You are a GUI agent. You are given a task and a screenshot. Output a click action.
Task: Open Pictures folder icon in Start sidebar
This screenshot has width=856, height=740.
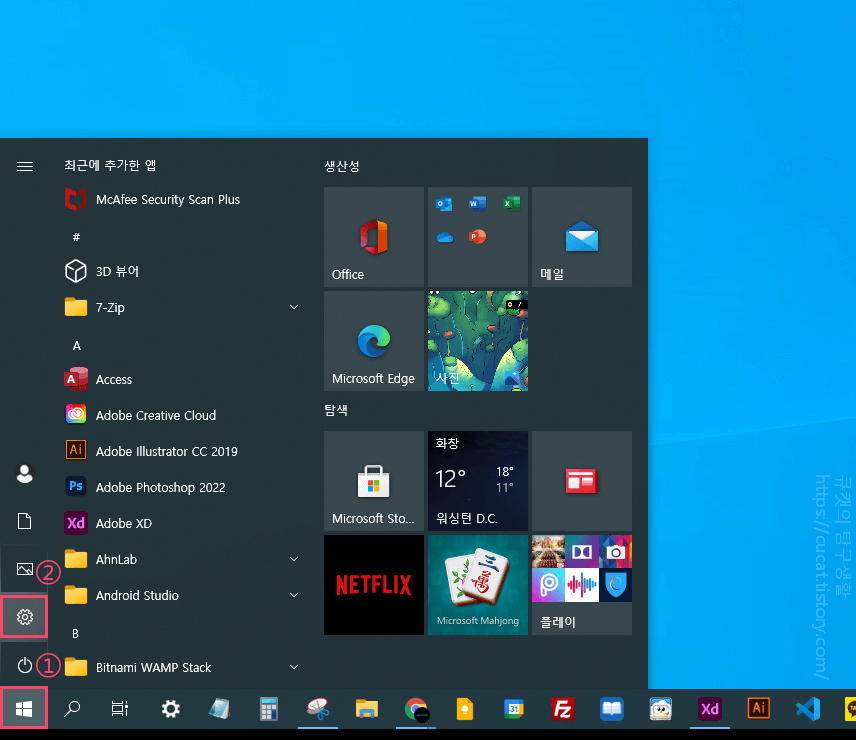(25, 569)
